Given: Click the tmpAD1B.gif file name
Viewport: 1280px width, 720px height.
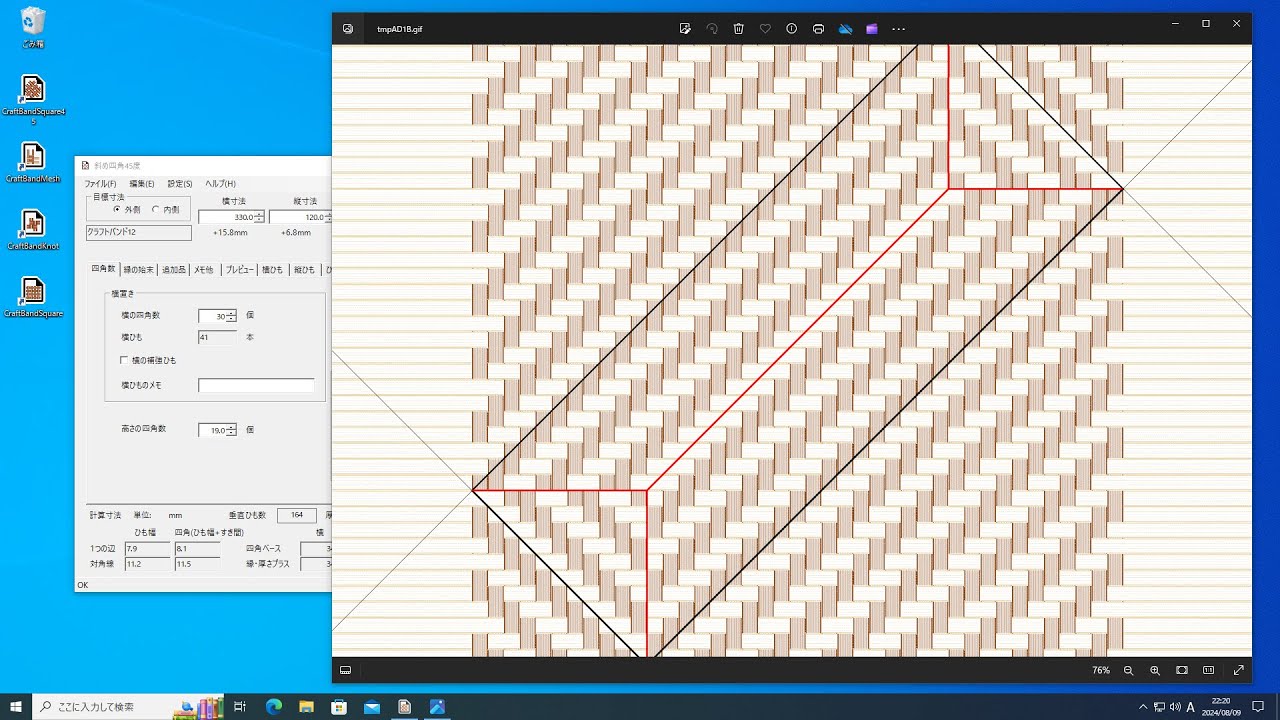Looking at the screenshot, I should [399, 29].
